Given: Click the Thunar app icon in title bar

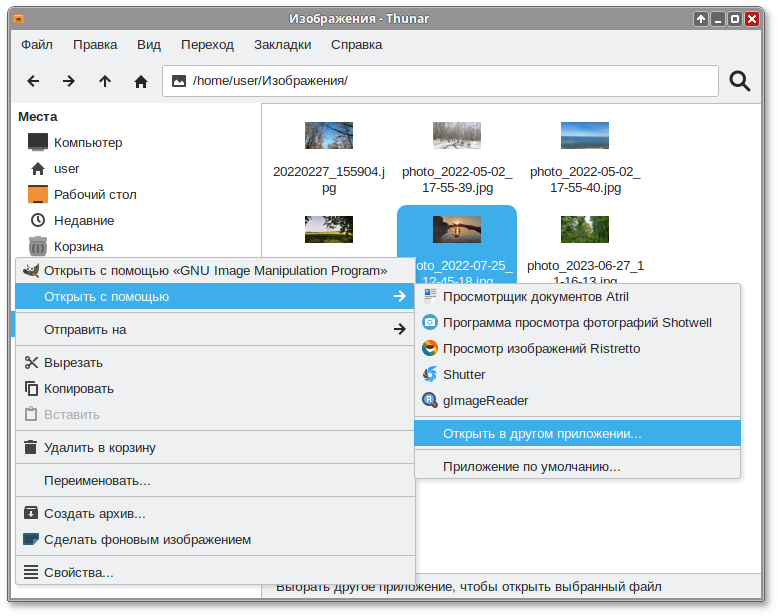Looking at the screenshot, I should click(x=19, y=19).
